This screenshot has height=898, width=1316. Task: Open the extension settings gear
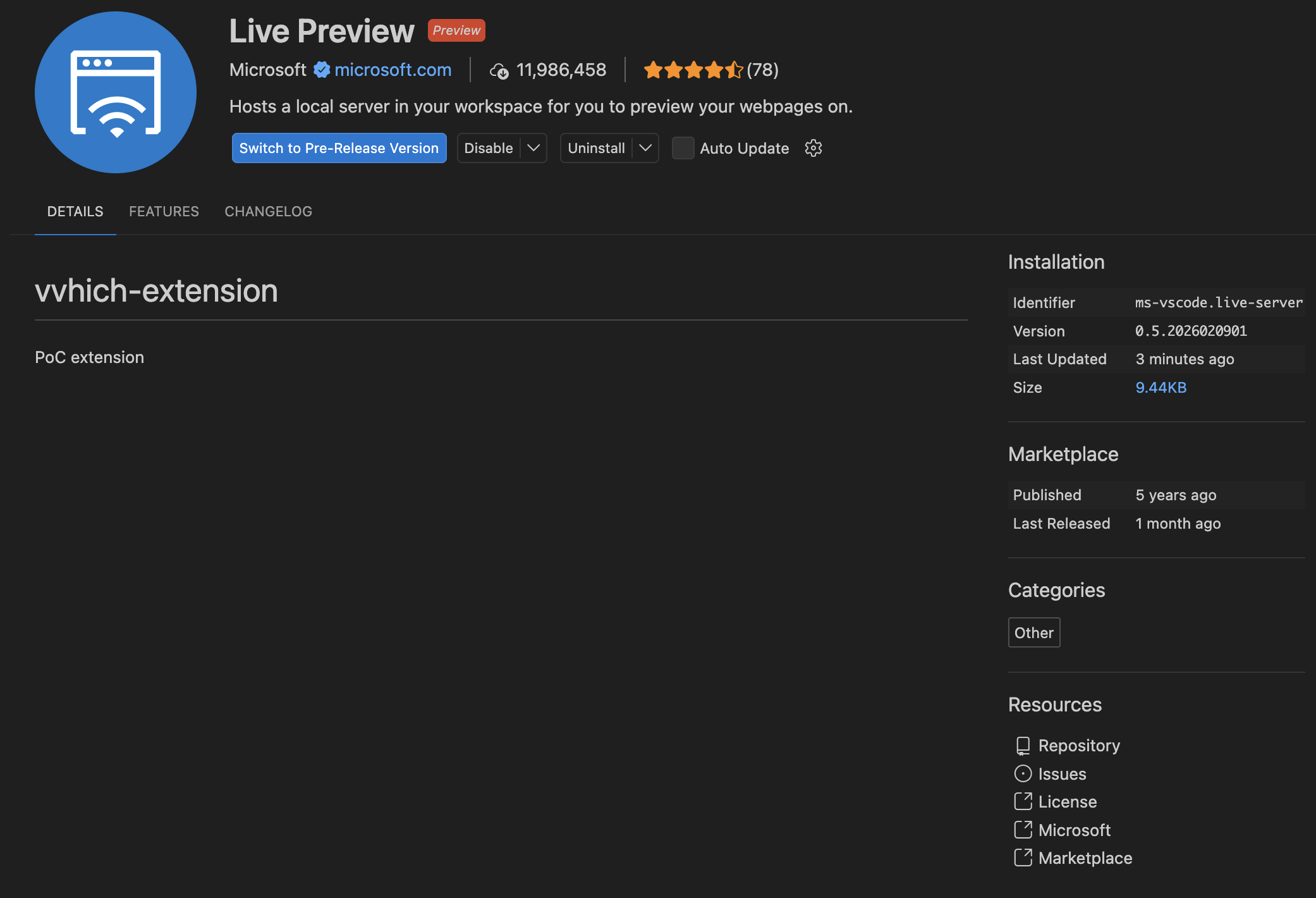tap(813, 148)
